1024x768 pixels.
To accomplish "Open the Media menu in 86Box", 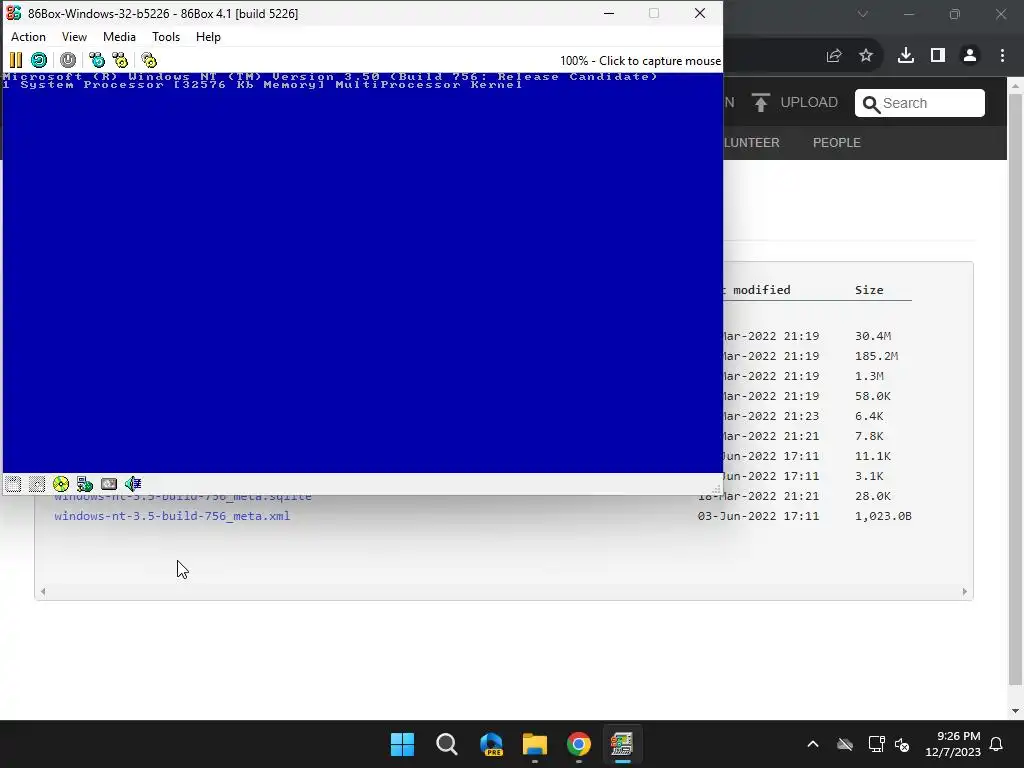I will [x=120, y=37].
